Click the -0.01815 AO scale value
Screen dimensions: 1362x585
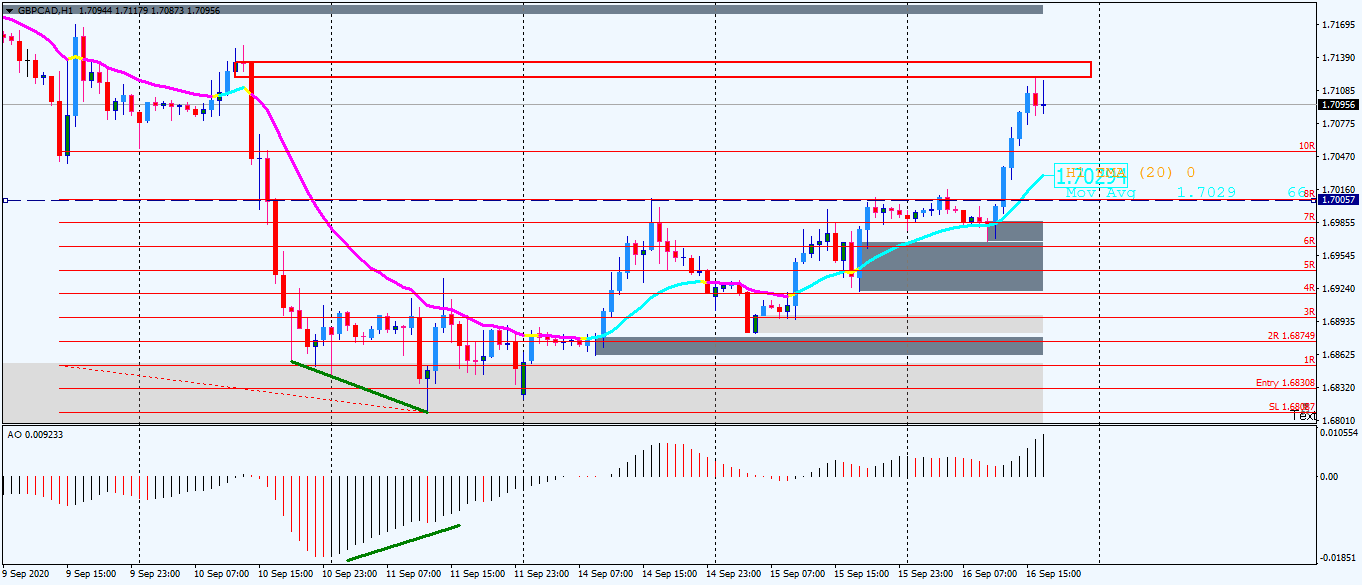pyautogui.click(x=1340, y=559)
